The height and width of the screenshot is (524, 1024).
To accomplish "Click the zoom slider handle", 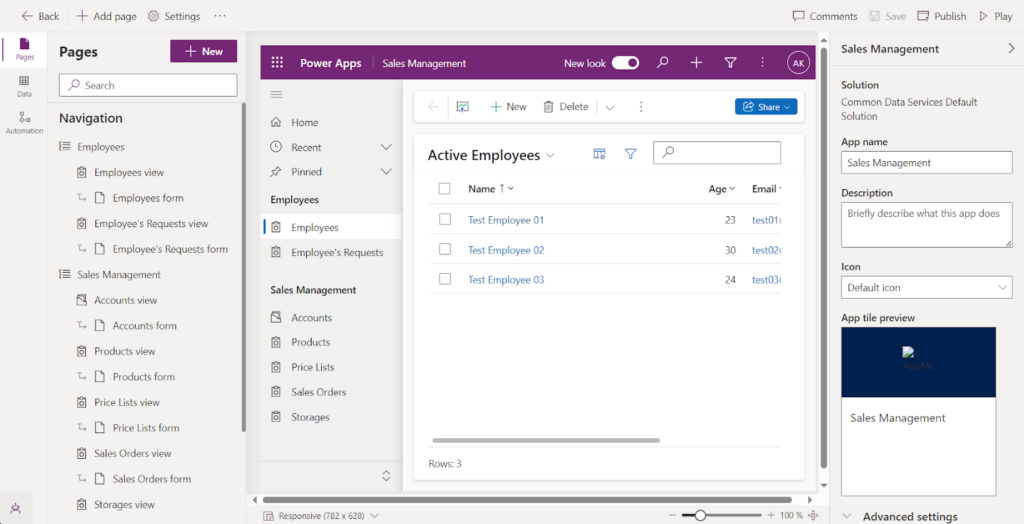I will [700, 515].
